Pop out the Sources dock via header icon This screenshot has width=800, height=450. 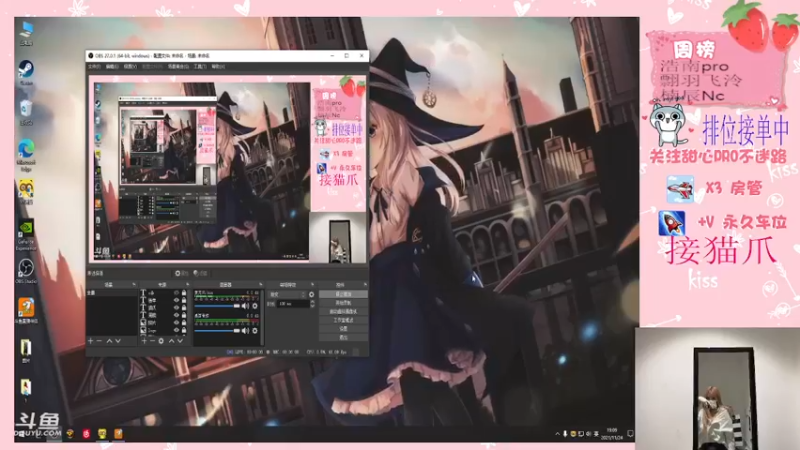click(x=188, y=284)
